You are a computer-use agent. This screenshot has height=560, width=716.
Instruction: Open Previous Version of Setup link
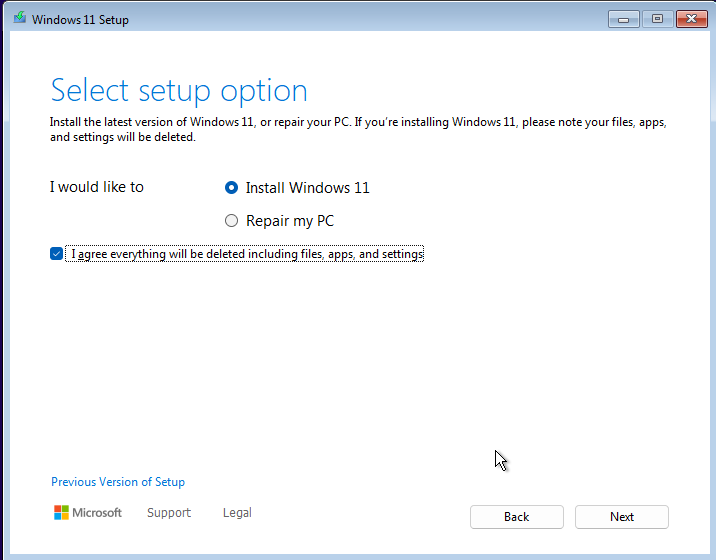point(118,482)
